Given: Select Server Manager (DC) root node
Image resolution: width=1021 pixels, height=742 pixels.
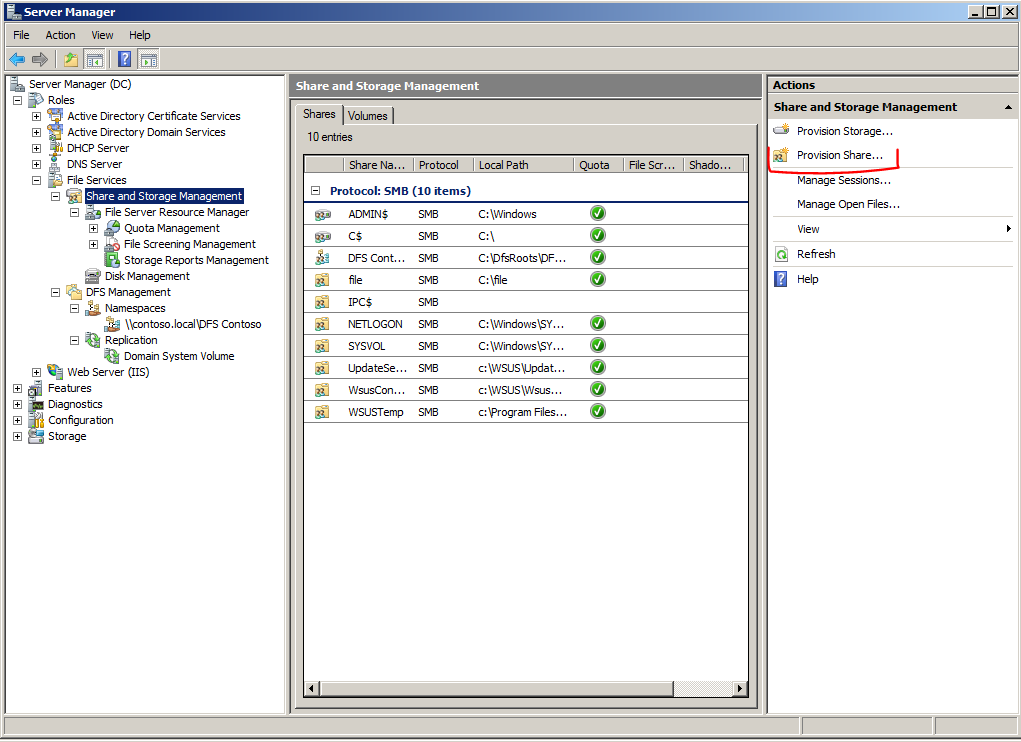Looking at the screenshot, I should click(x=79, y=84).
